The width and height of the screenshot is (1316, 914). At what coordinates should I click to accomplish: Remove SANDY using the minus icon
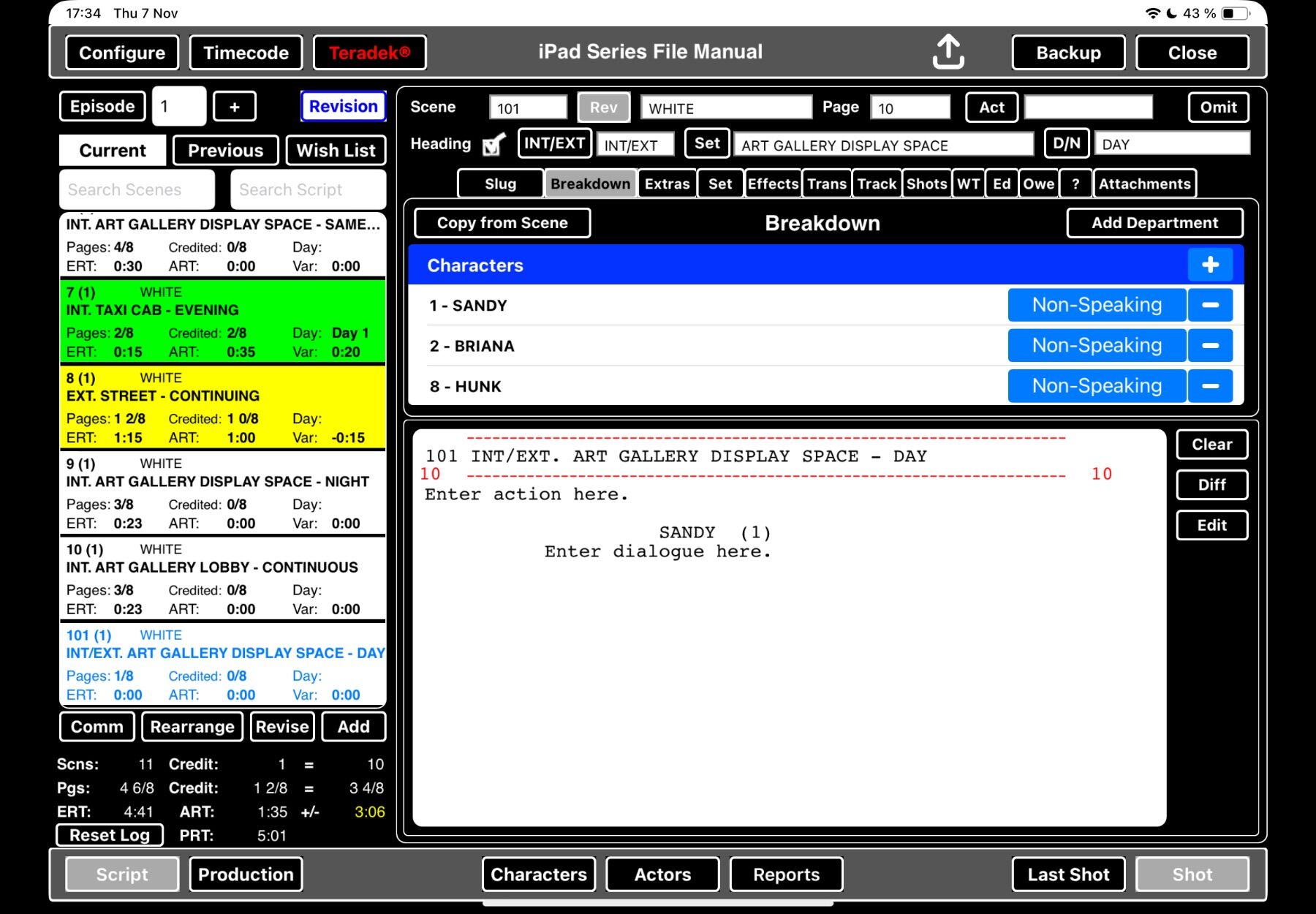coord(1210,305)
